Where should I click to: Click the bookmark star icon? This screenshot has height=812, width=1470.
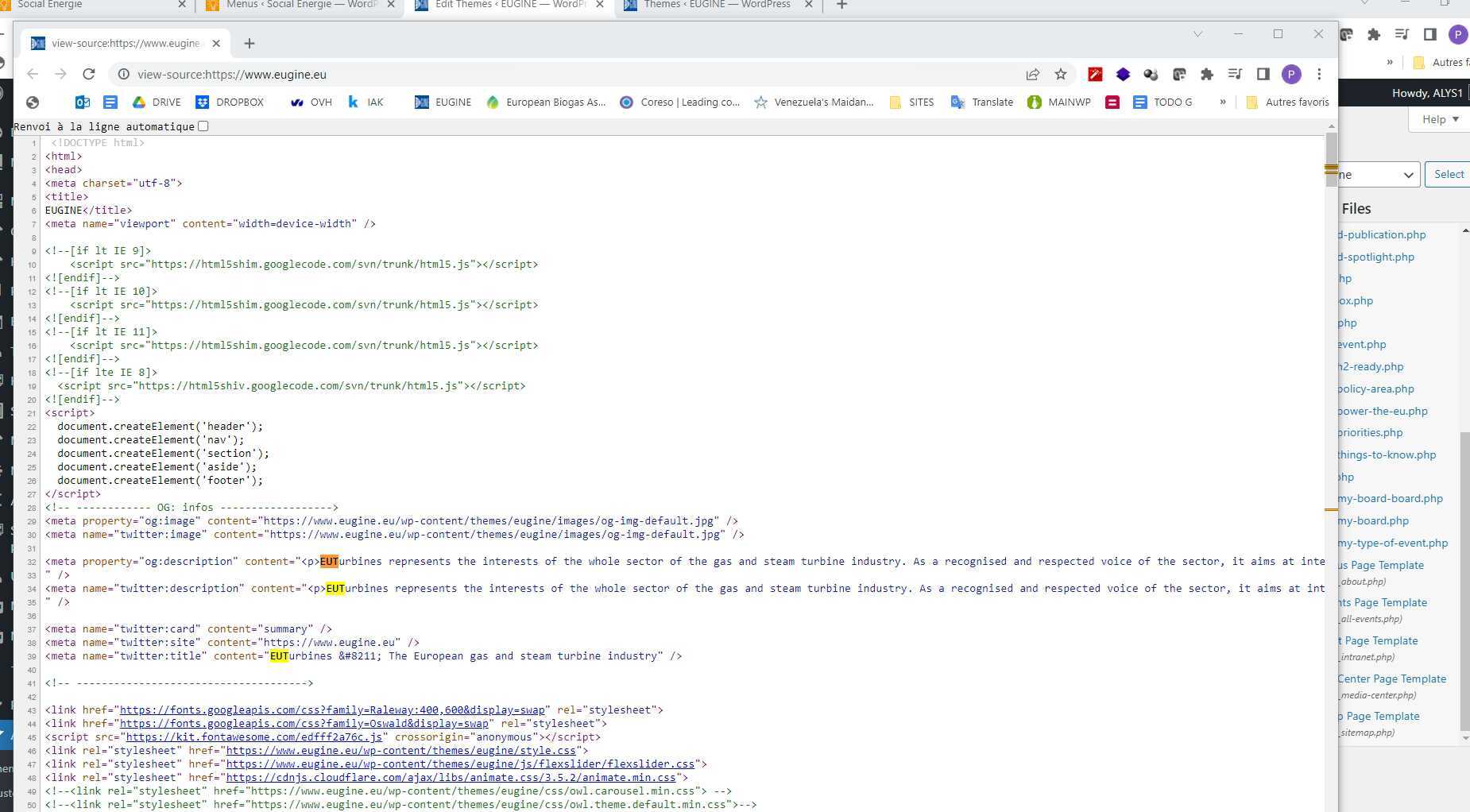(x=1060, y=74)
